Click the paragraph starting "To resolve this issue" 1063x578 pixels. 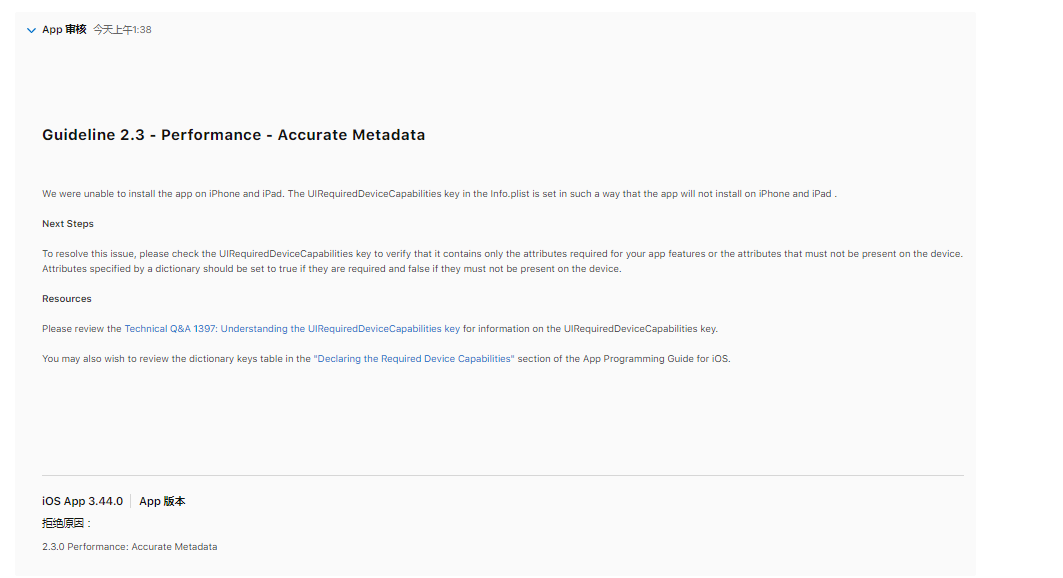pyautogui.click(x=502, y=262)
